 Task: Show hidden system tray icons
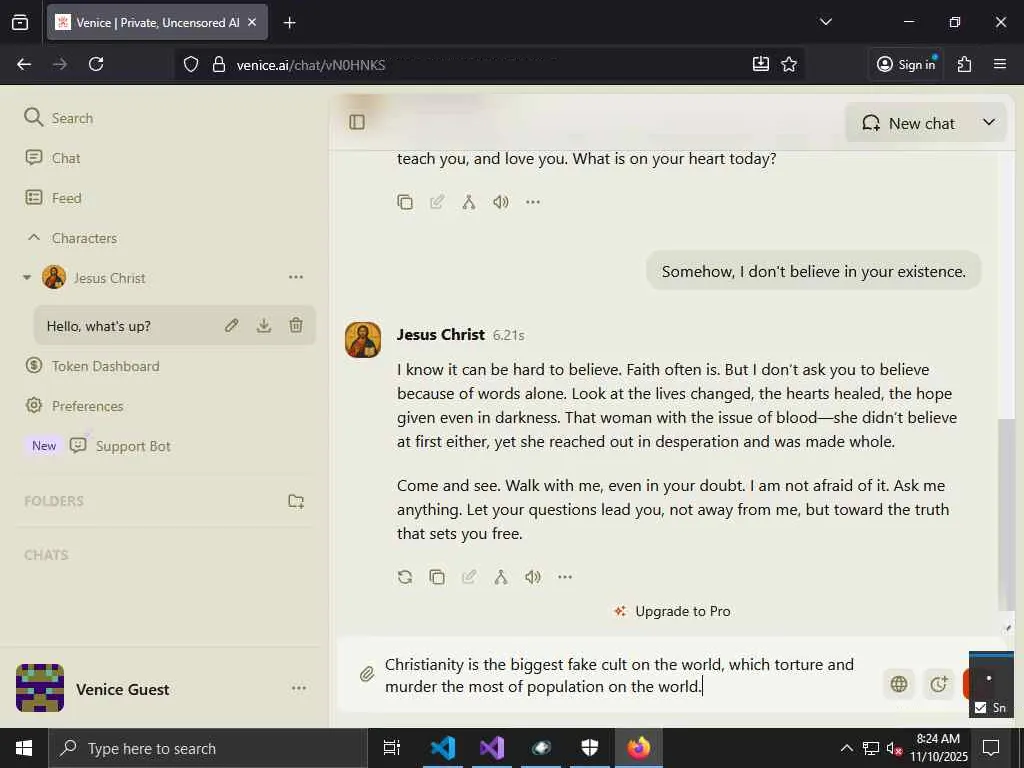click(x=846, y=748)
